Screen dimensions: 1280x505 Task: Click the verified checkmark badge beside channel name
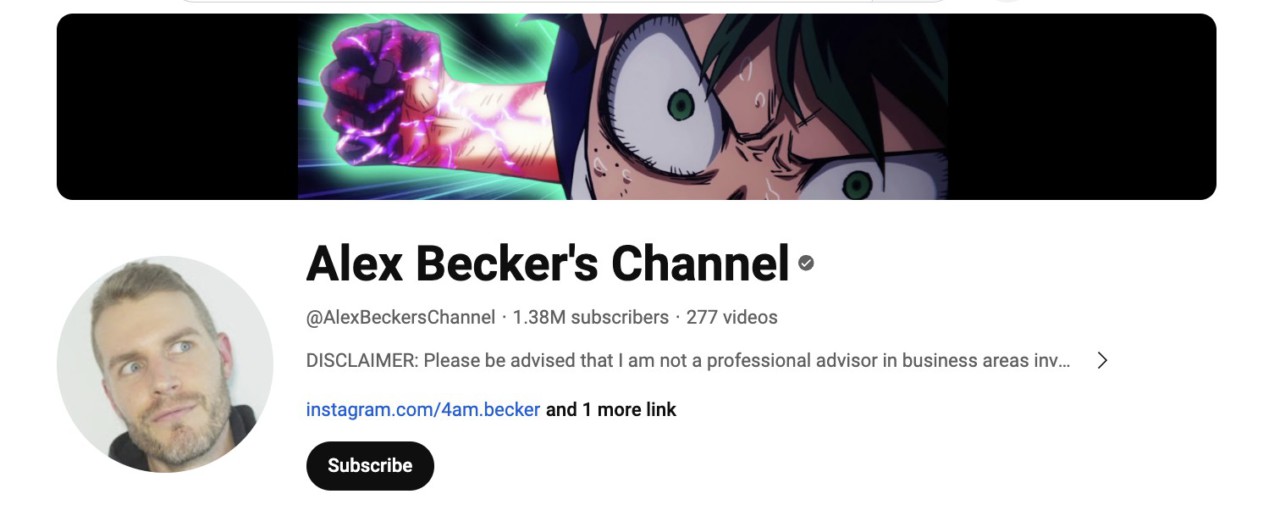click(806, 263)
